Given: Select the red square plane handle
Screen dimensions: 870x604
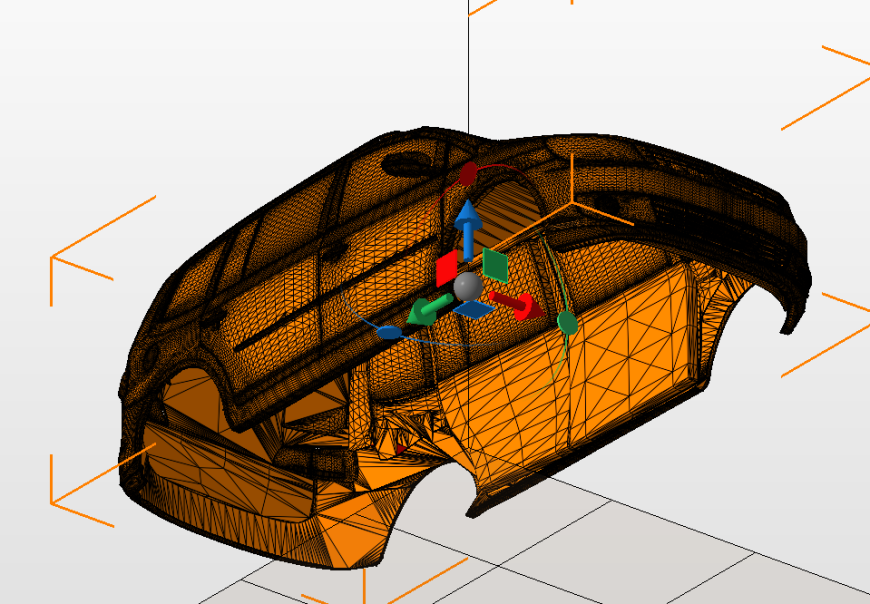Looking at the screenshot, I should (x=447, y=268).
